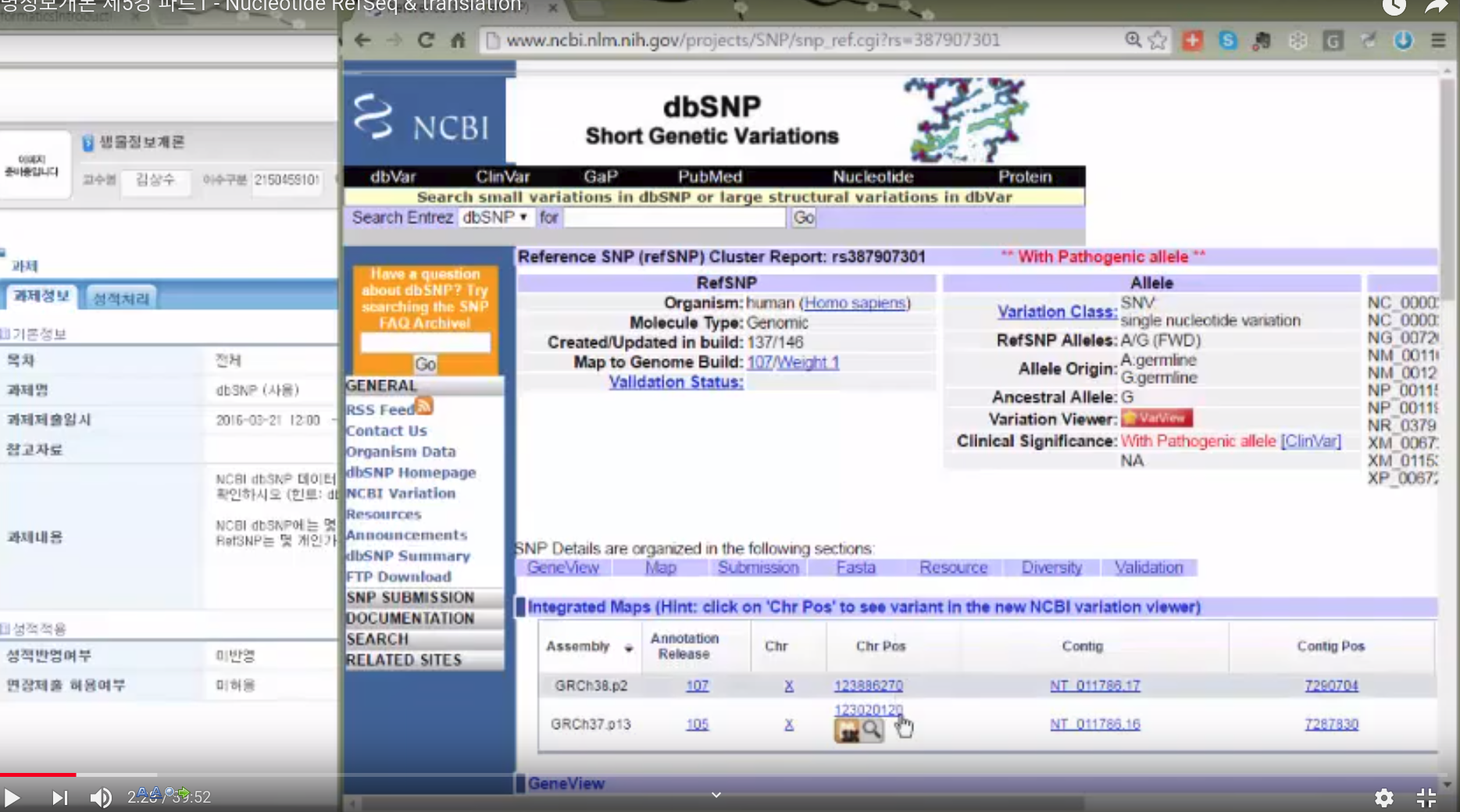Viewport: 1460px width, 812px height.
Task: Open chromosome position 123886270
Action: (x=868, y=686)
